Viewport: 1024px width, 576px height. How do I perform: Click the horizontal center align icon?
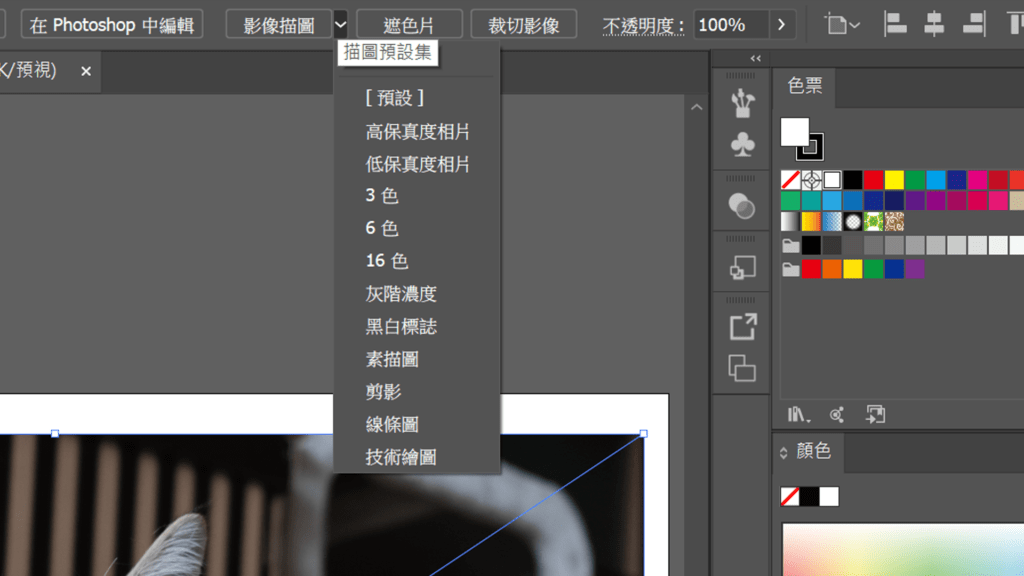pyautogui.click(x=934, y=24)
